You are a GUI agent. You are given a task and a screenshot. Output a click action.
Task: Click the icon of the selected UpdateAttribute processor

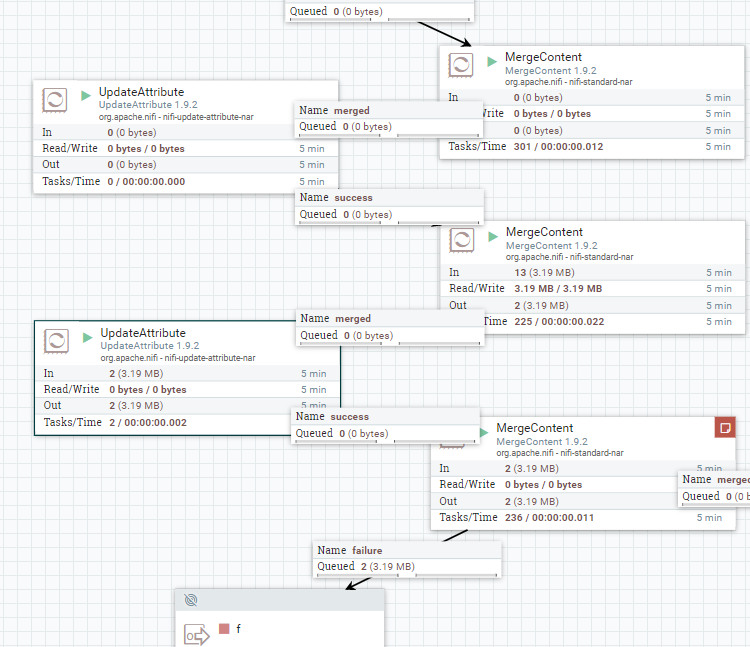(x=56, y=340)
